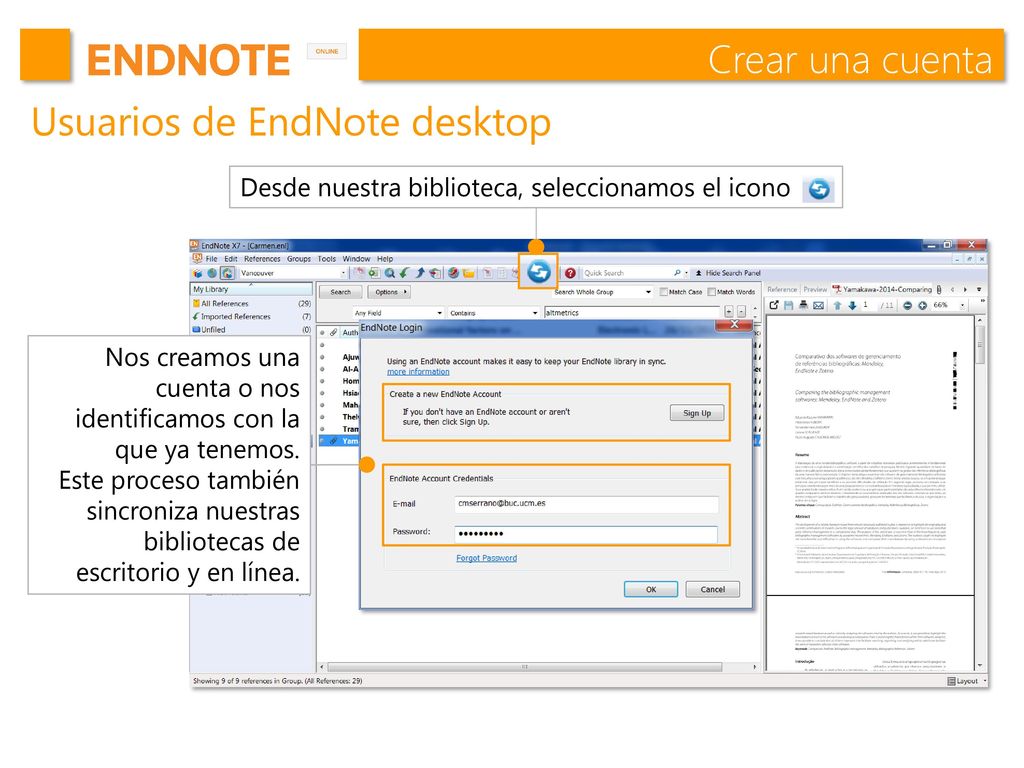Click the Yamakawa PDF tab icon
This screenshot has width=1024, height=768.
pyautogui.click(x=837, y=289)
